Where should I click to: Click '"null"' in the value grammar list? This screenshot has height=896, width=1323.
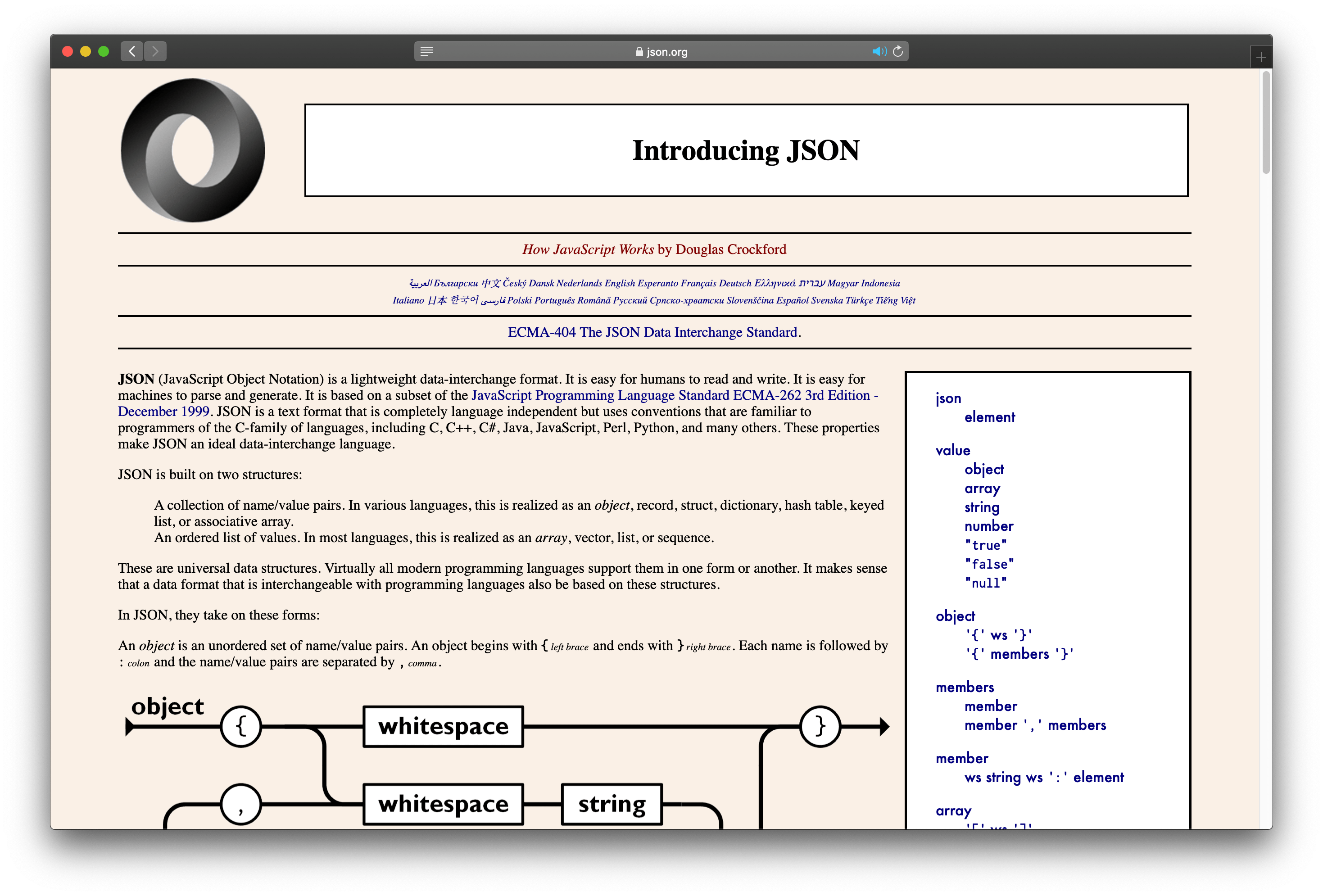(x=985, y=583)
